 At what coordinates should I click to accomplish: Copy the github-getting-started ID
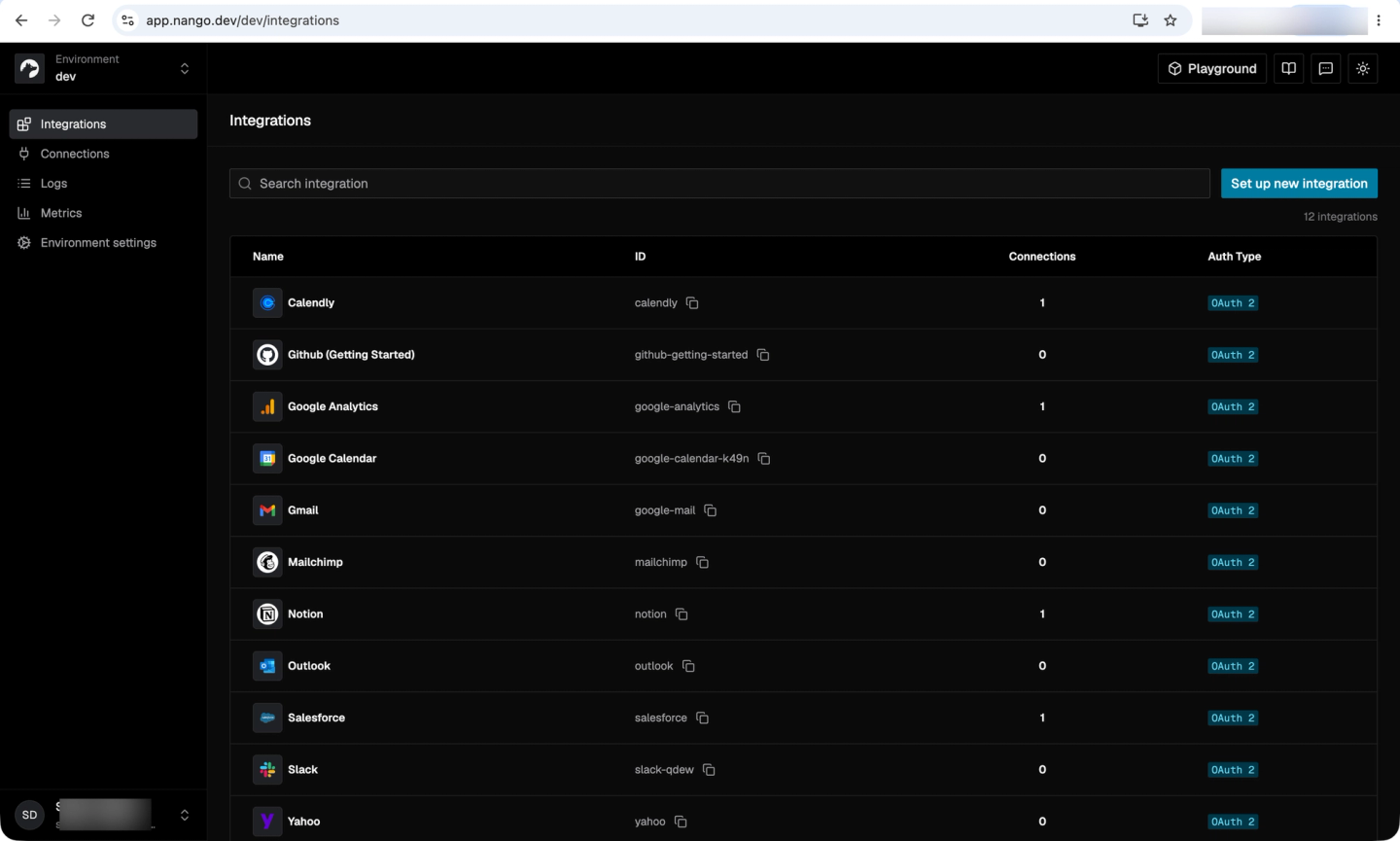click(763, 355)
